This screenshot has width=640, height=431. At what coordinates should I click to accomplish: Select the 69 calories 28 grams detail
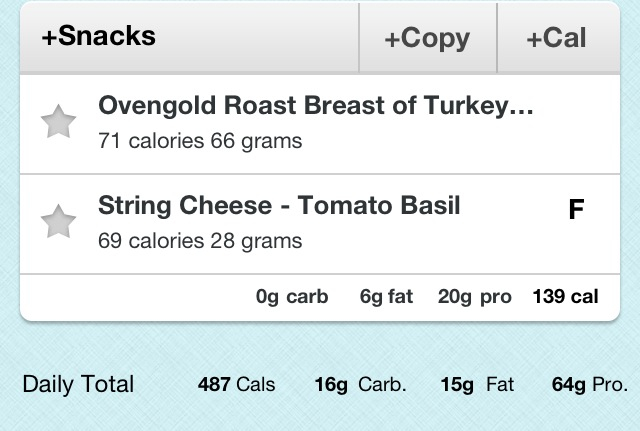tap(200, 241)
